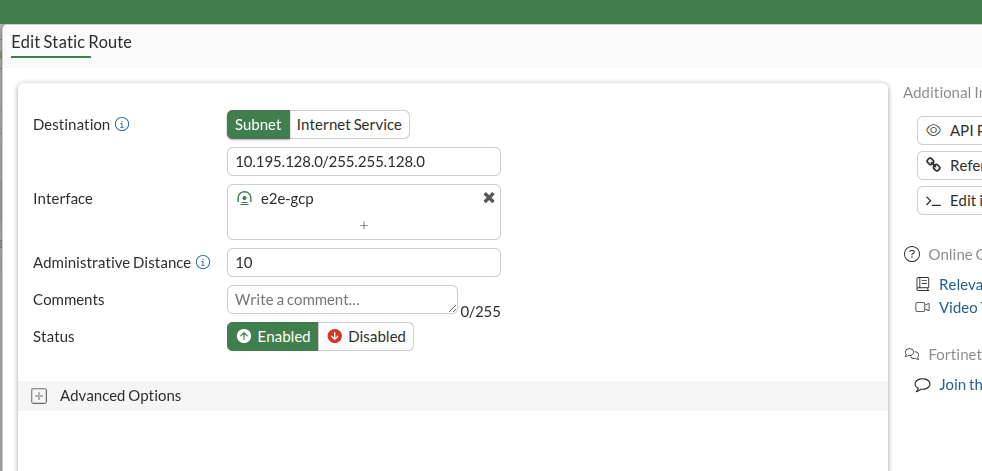Screen dimensions: 982x471
Task: Expand Advanced Options plus box
Action: coord(39,396)
